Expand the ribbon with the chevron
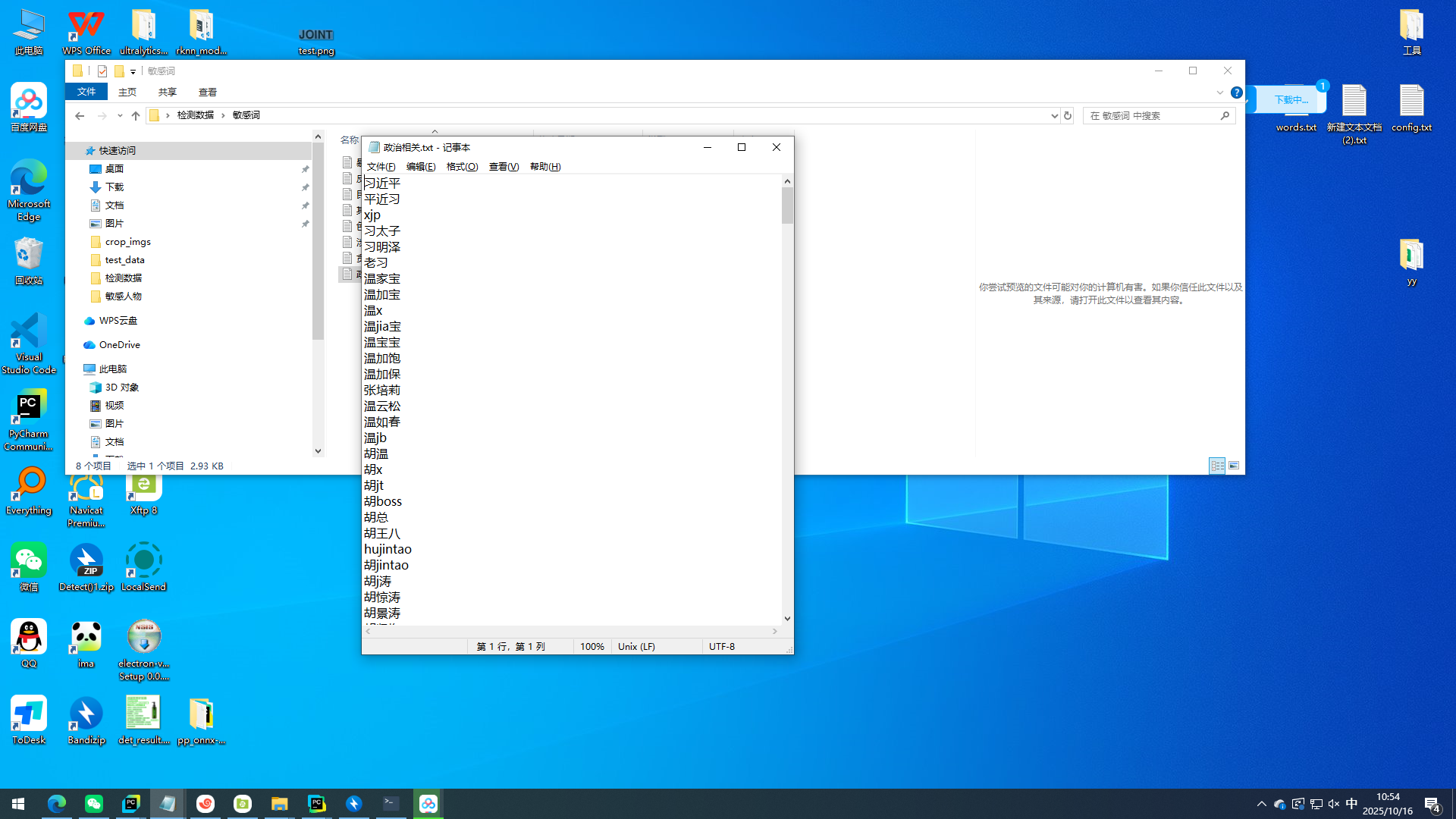This screenshot has height=819, width=1456. 1219,93
